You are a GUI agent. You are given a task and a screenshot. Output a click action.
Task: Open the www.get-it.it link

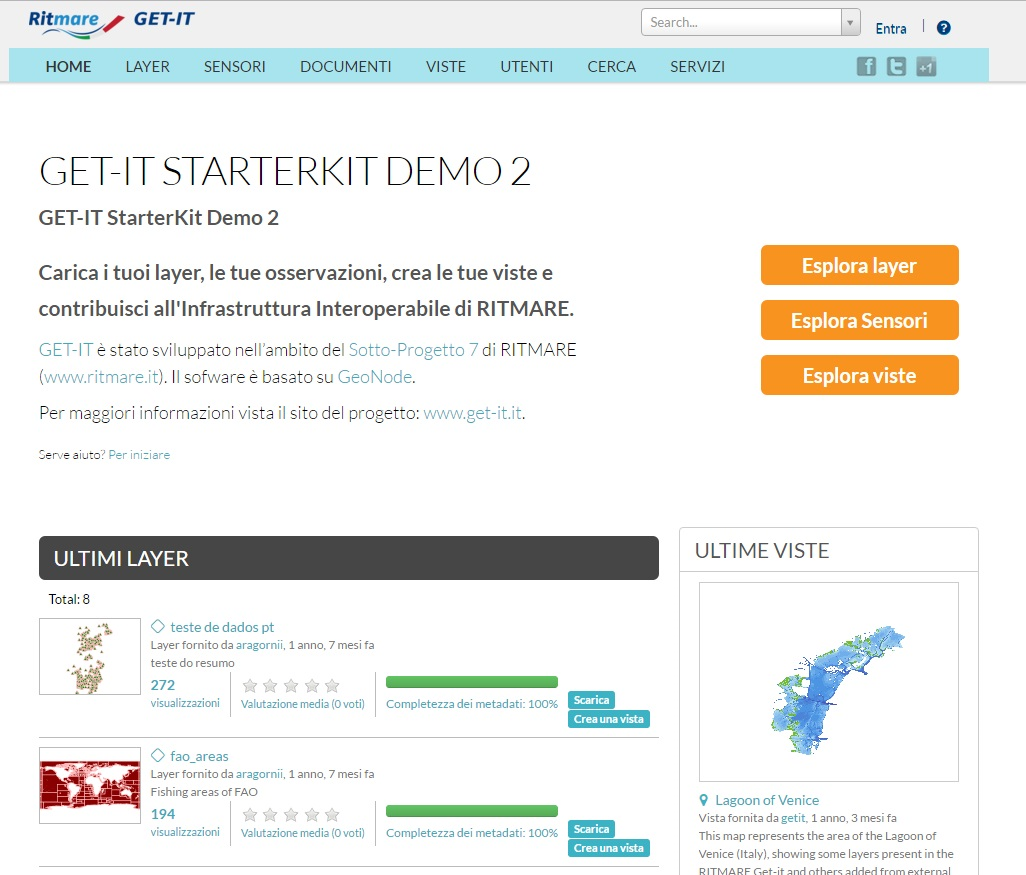pyautogui.click(x=472, y=413)
